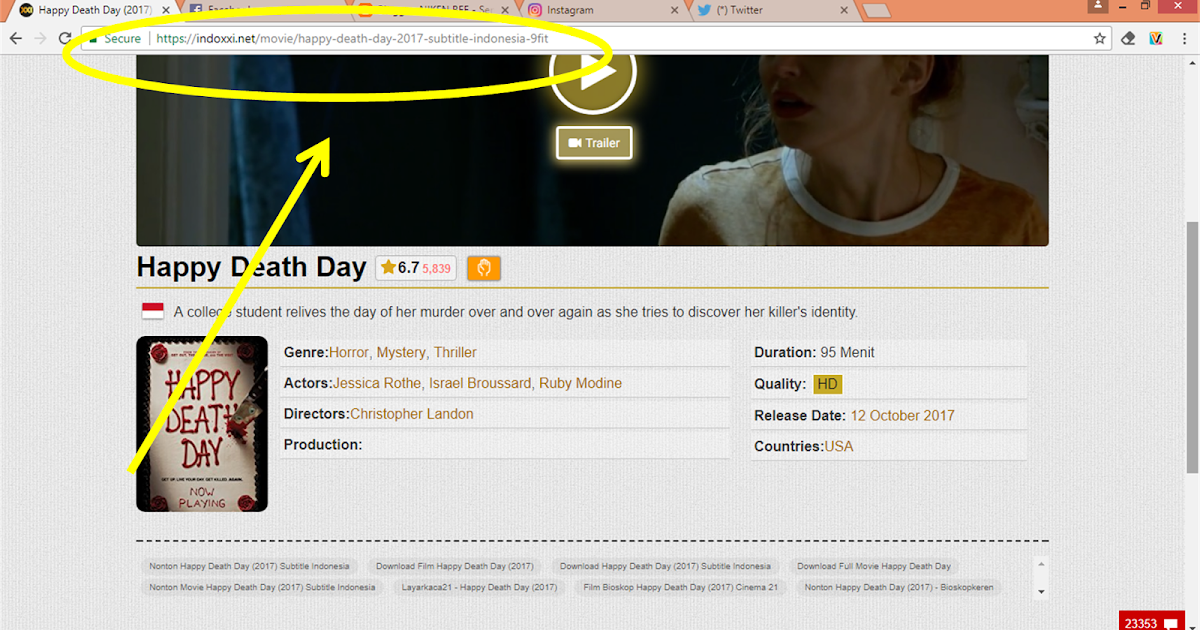This screenshot has width=1200, height=630.
Task: Open the red 23353 chat counter widget
Action: click(x=1152, y=622)
